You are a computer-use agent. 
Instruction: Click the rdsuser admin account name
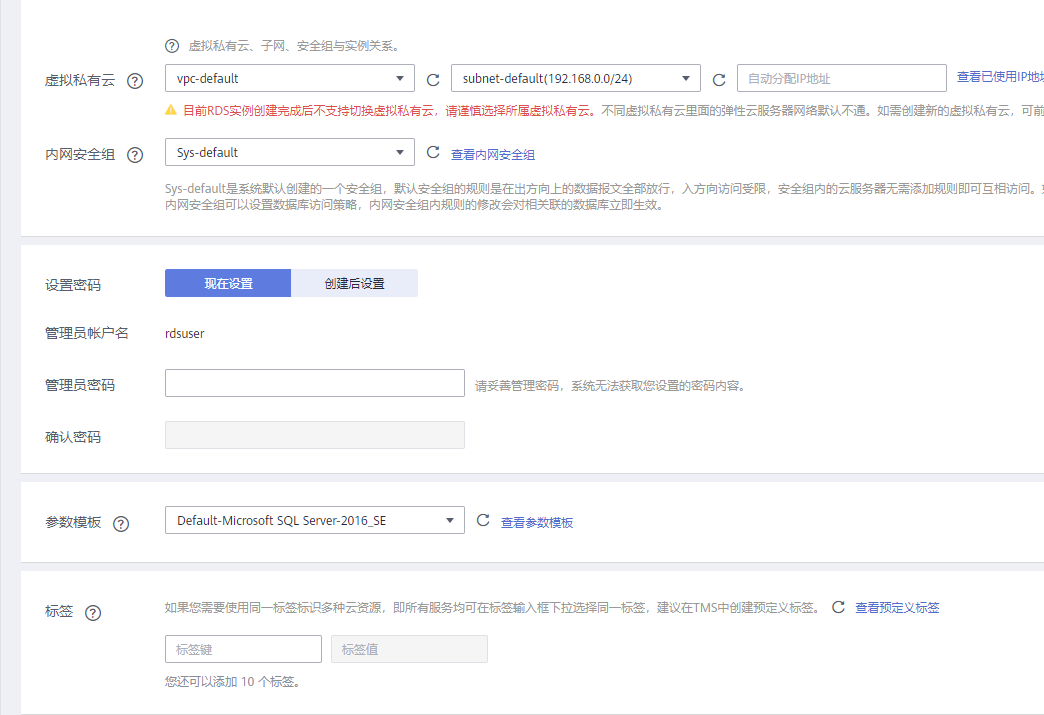click(184, 334)
